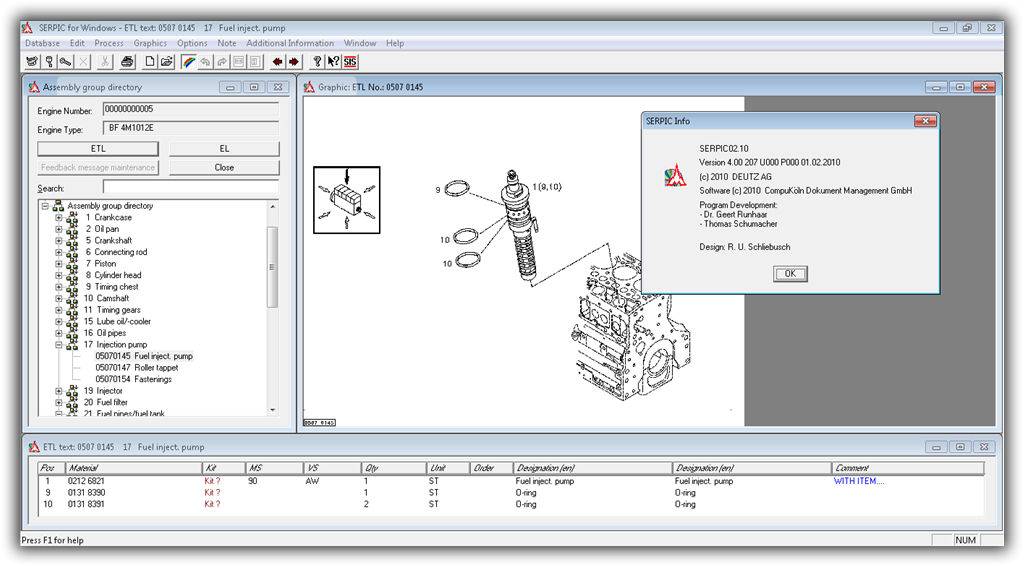Click the ETL button
The height and width of the screenshot is (566, 1024).
pos(98,149)
